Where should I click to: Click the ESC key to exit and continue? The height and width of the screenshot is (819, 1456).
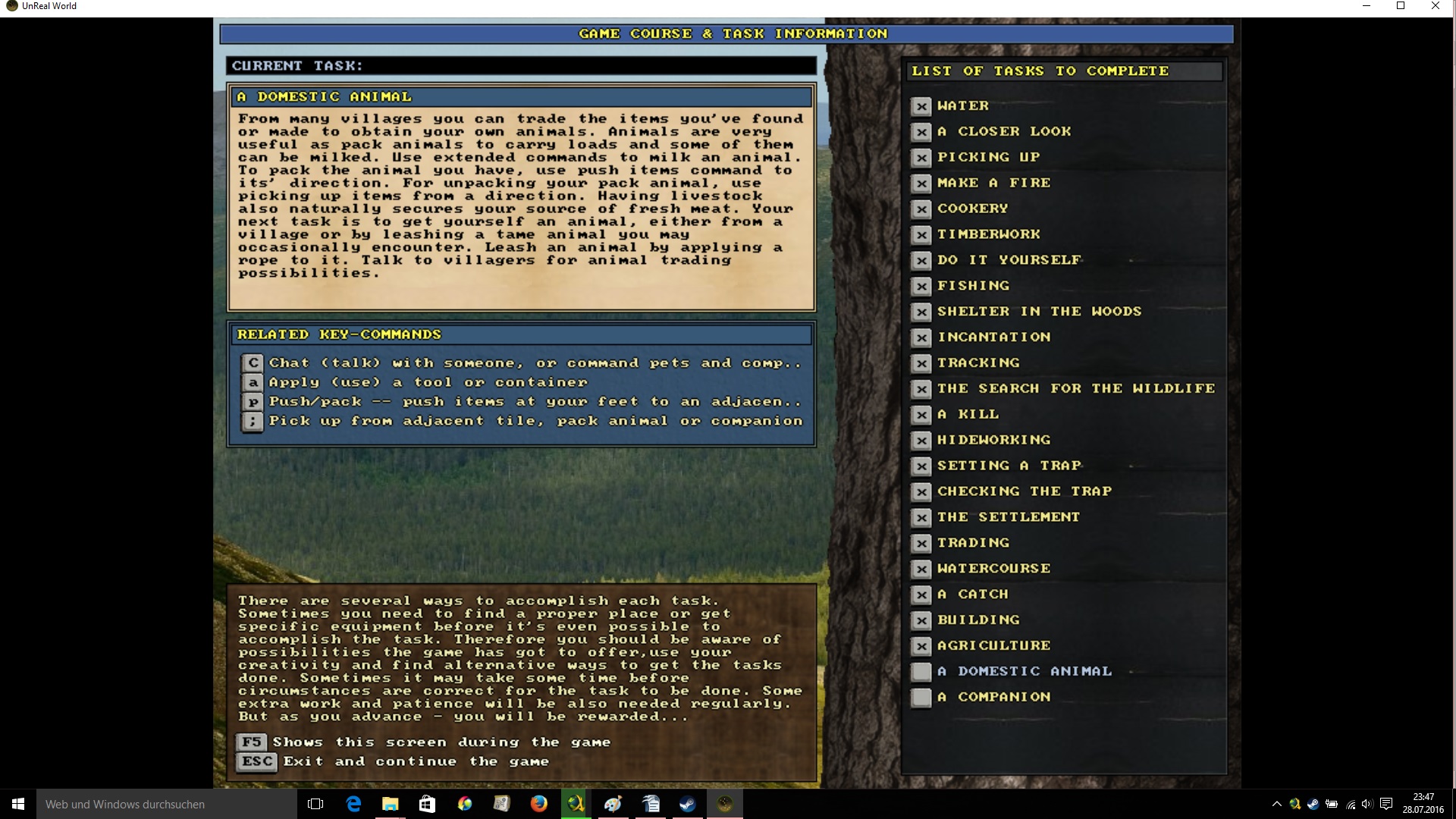click(257, 761)
